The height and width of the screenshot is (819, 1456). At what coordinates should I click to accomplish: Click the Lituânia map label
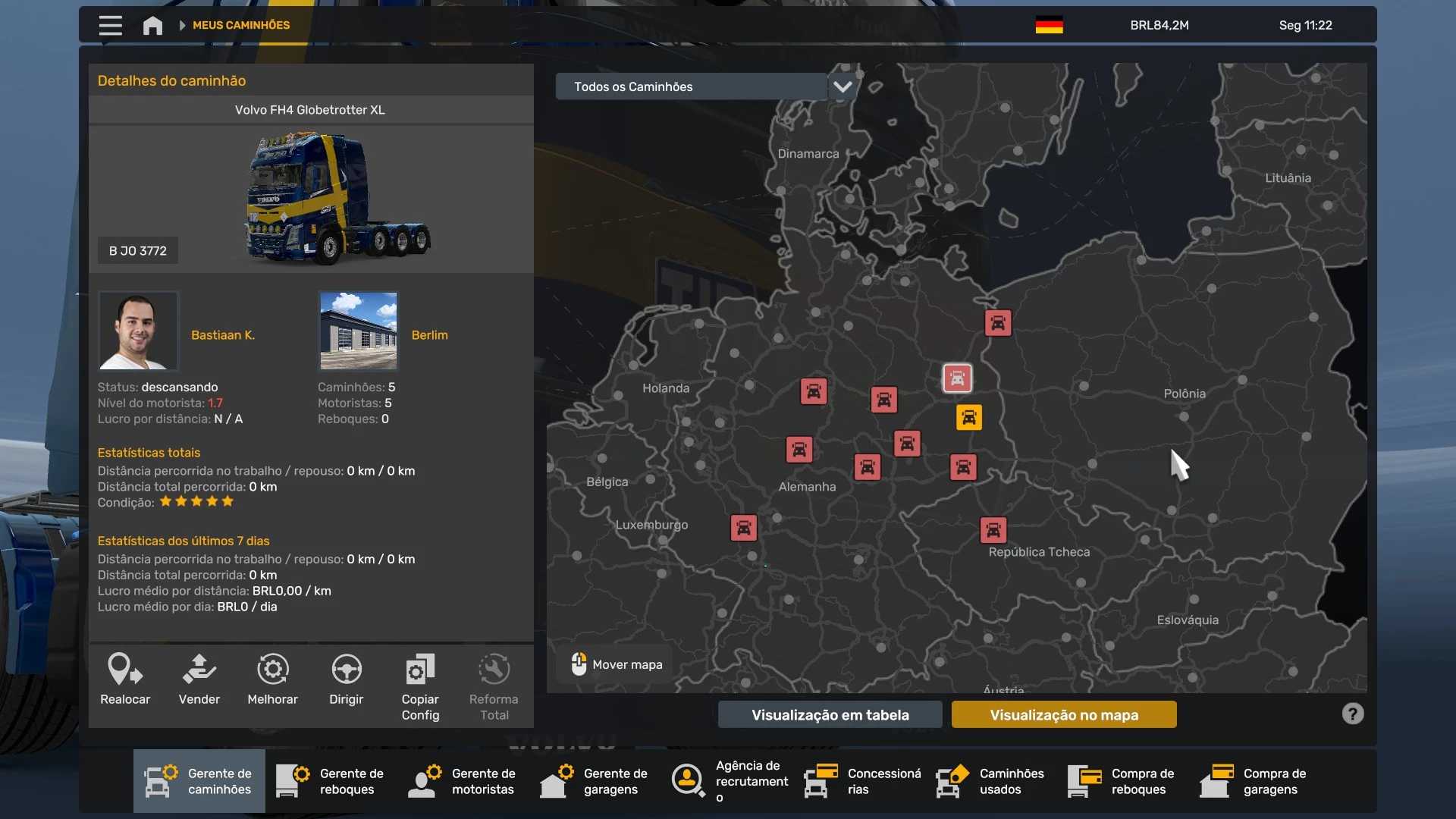pos(1288,178)
